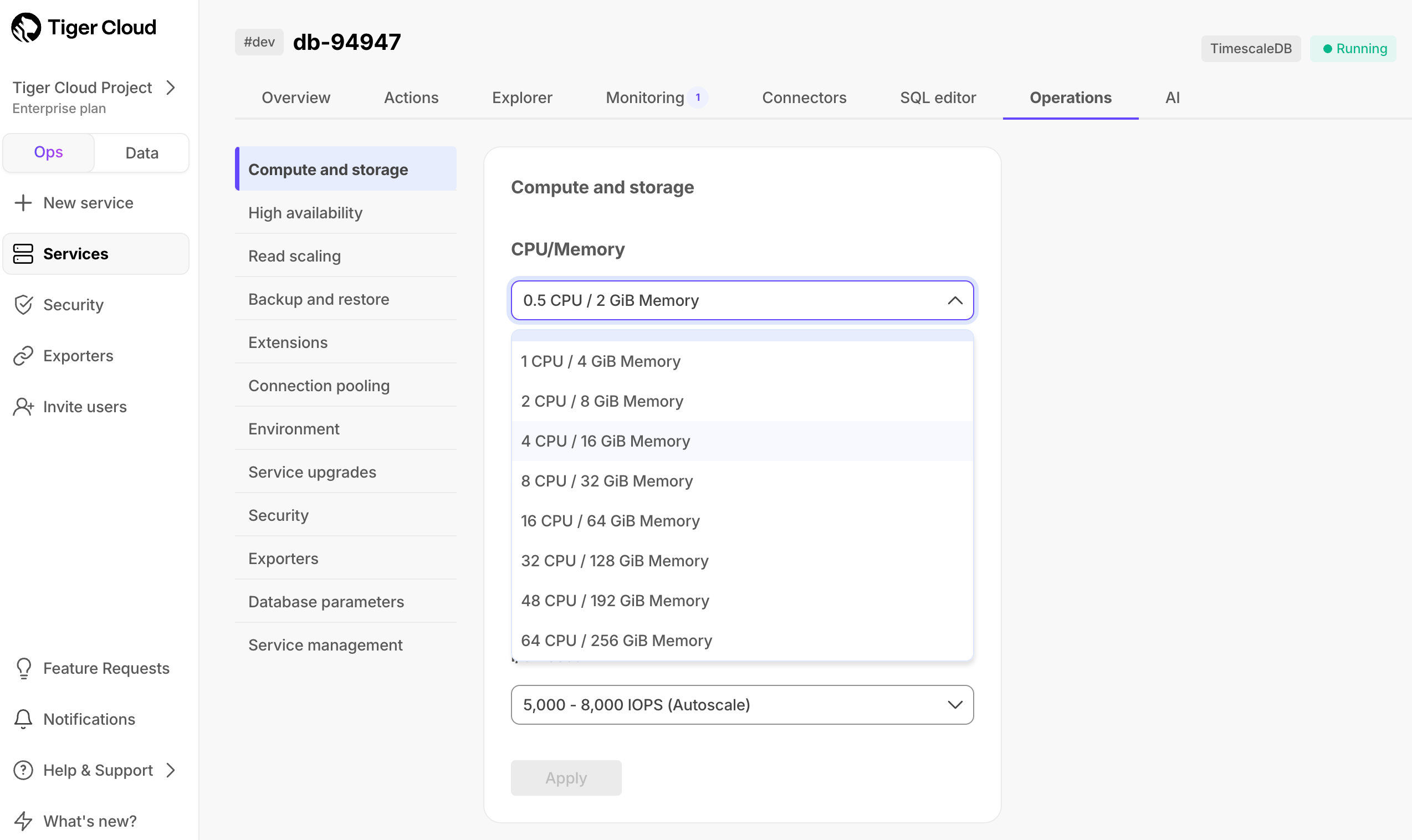Switch to the Ops toggle
The image size is (1412, 840).
(49, 153)
